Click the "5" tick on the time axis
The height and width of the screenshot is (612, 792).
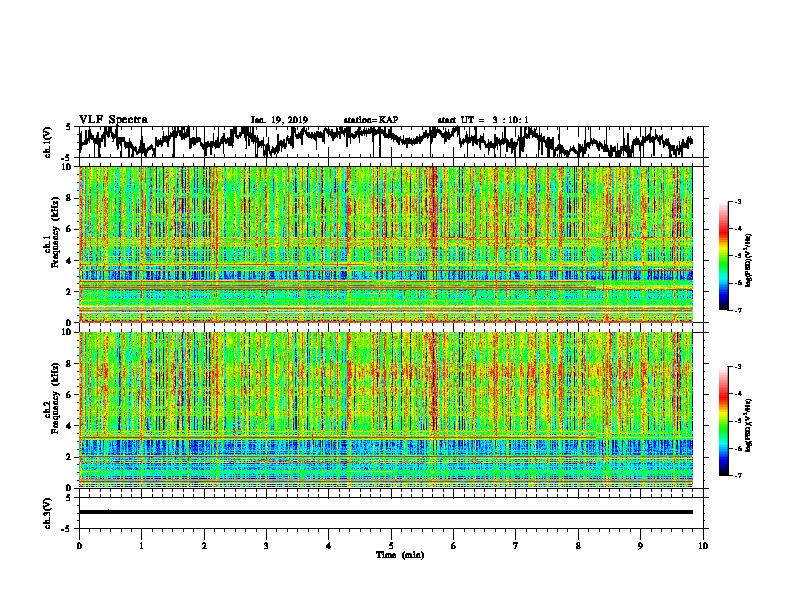(x=391, y=546)
